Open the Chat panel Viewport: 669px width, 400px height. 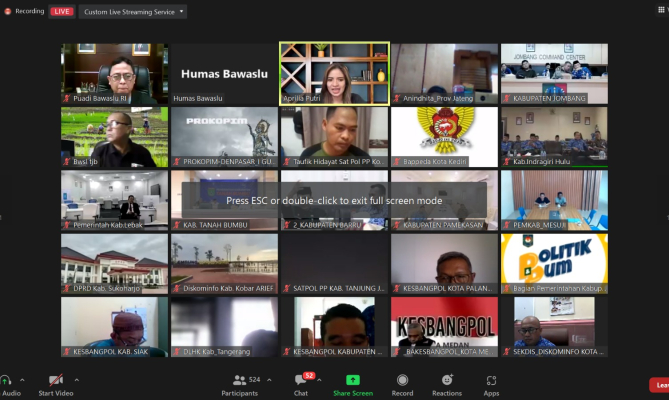(x=300, y=381)
